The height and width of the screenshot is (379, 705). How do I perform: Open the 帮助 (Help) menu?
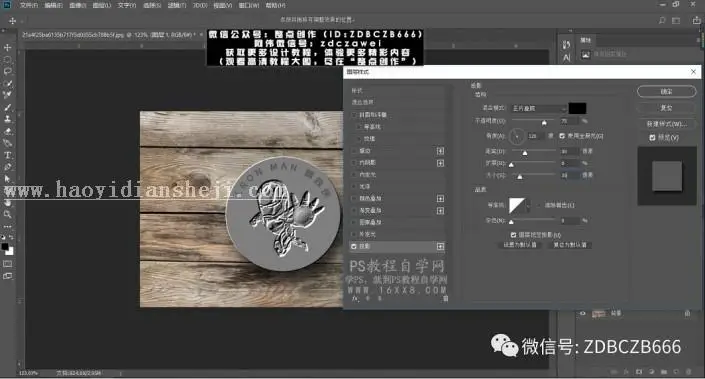click(x=276, y=5)
